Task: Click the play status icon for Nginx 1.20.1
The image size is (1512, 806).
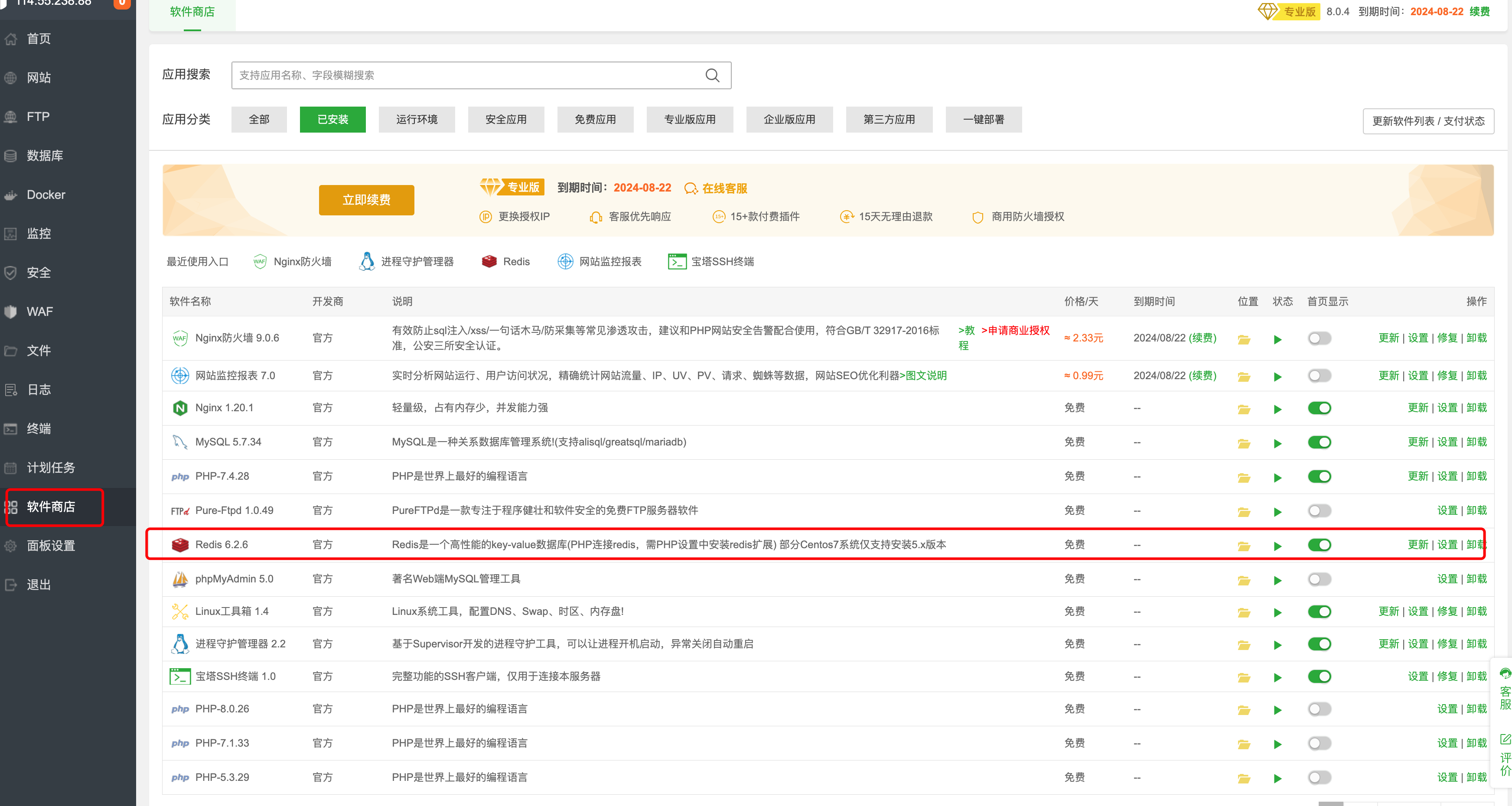Action: [x=1277, y=409]
